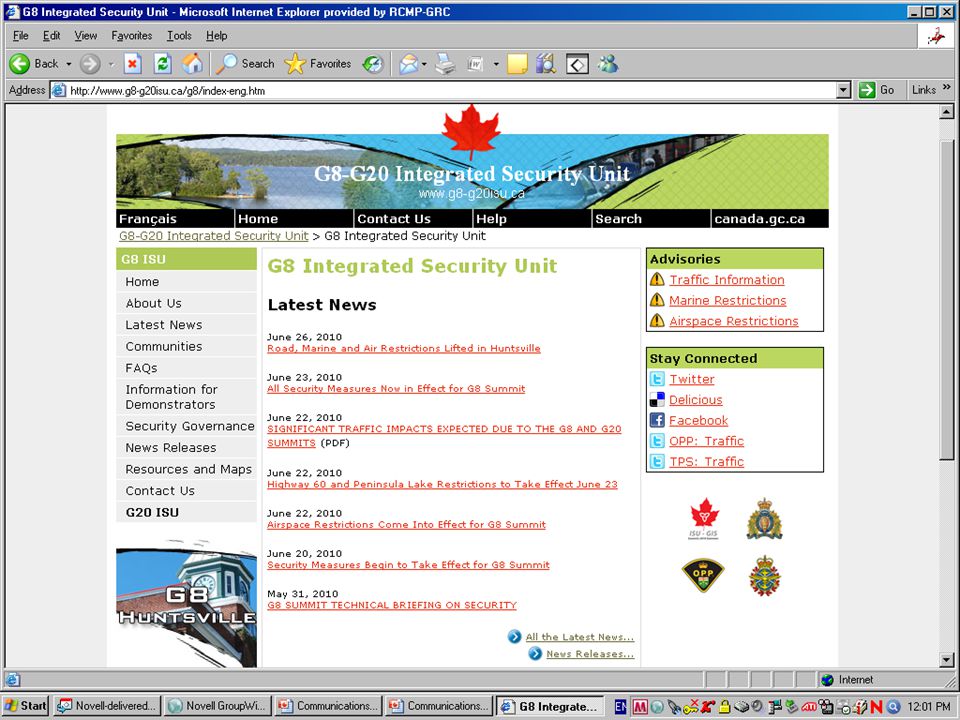960x720 pixels.
Task: Click the vertical scrollbar down arrow
Action: 947,660
